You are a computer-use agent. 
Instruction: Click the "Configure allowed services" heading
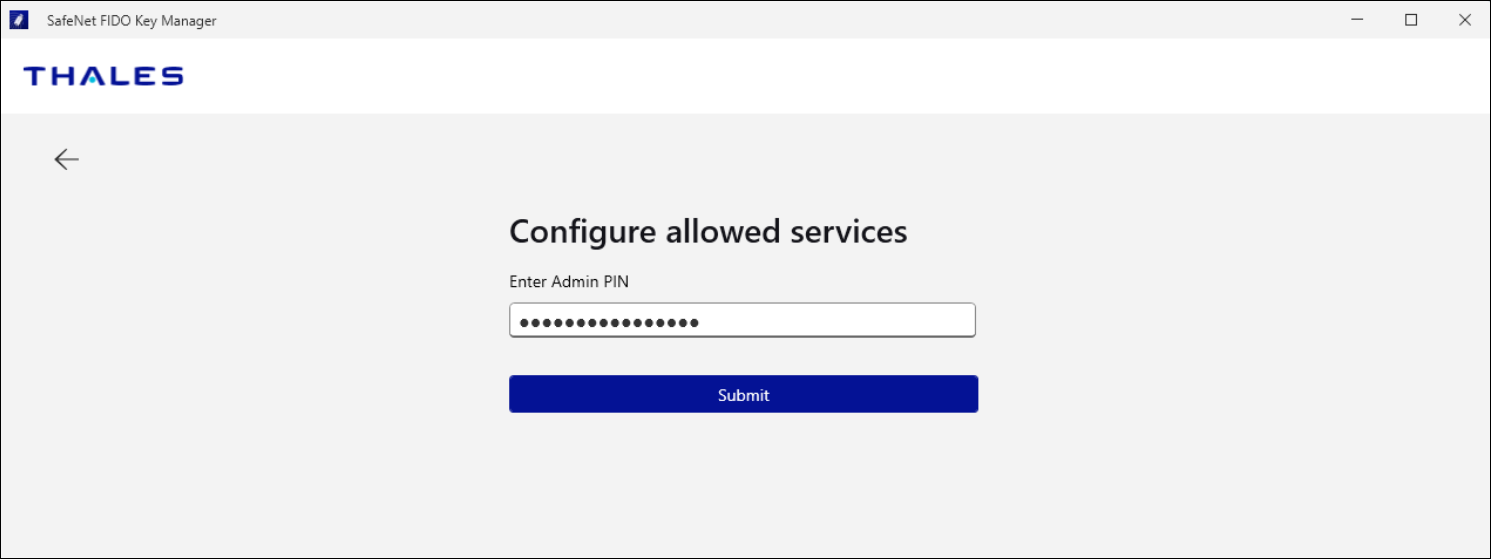(x=708, y=232)
